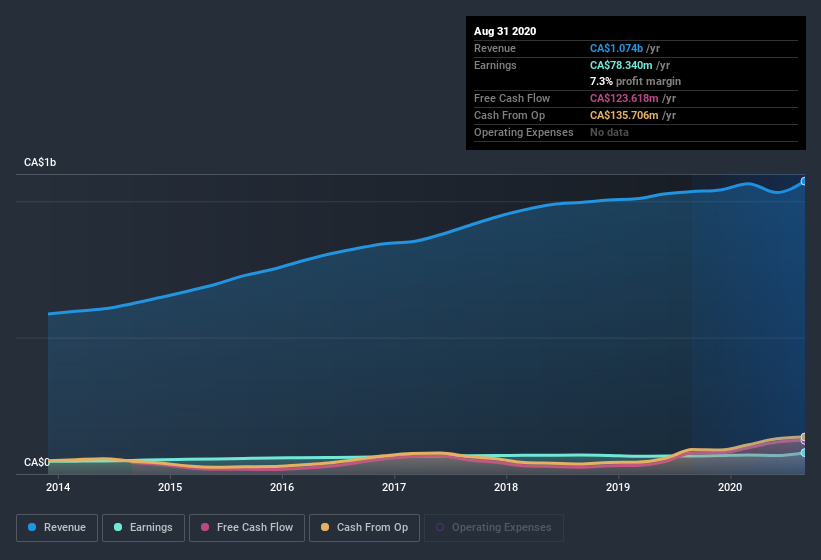
Task: Click the 2017 x-axis label
Action: (394, 487)
